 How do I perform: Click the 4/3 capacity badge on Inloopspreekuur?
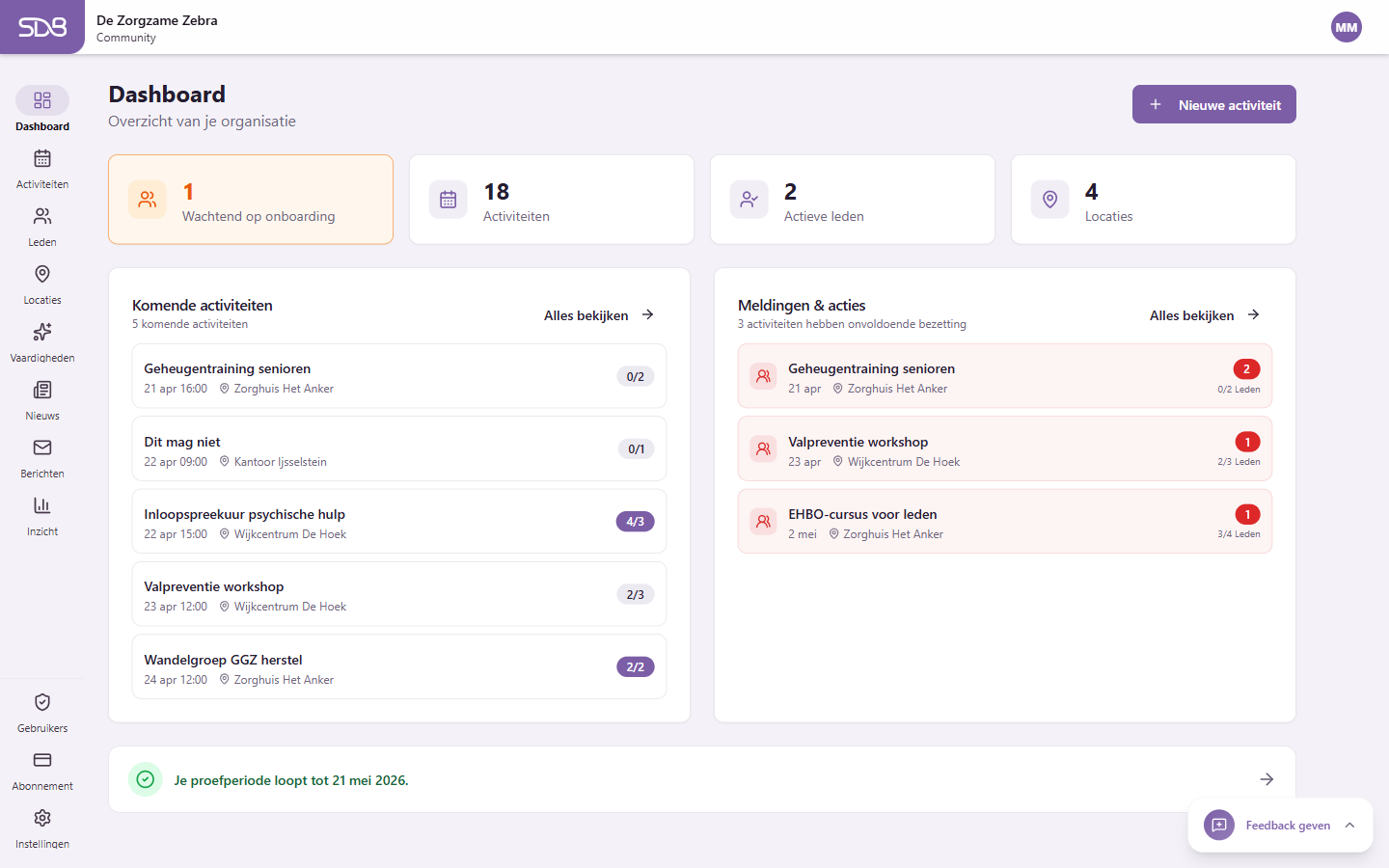[635, 521]
